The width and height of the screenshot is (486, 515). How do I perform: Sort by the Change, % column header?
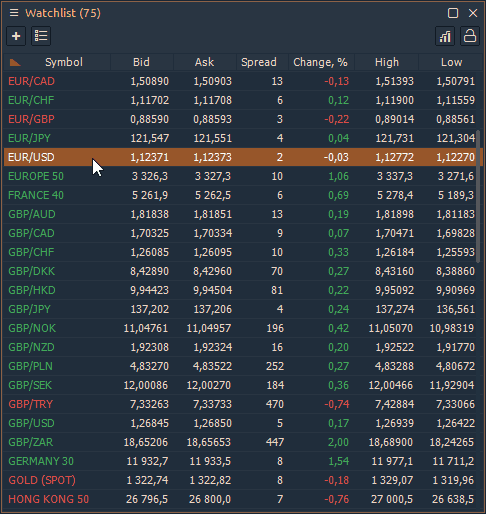320,62
